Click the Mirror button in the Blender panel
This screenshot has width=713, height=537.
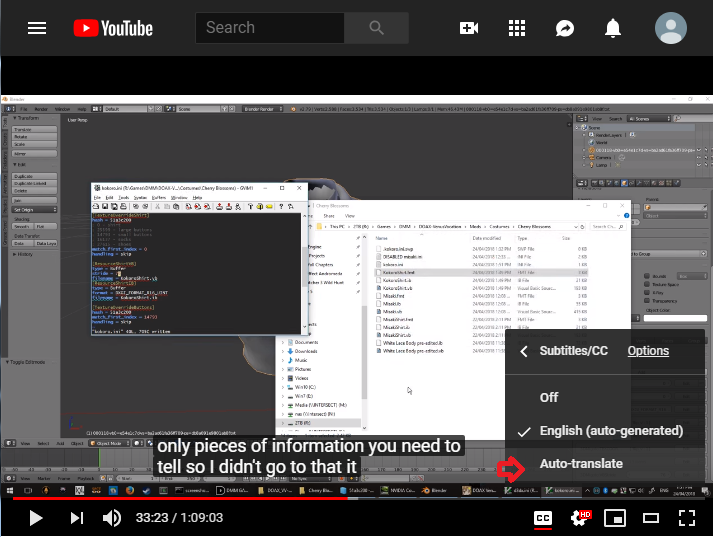point(35,154)
